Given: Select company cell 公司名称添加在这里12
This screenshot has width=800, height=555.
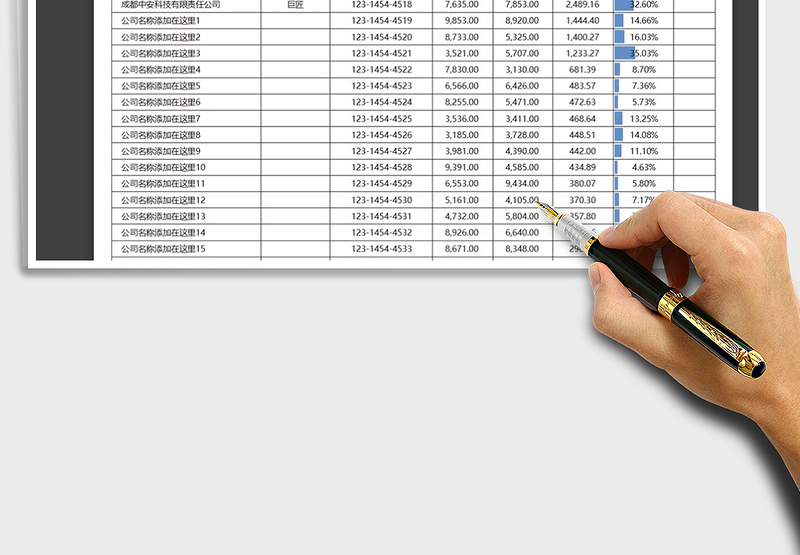Looking at the screenshot, I should click(x=186, y=200).
